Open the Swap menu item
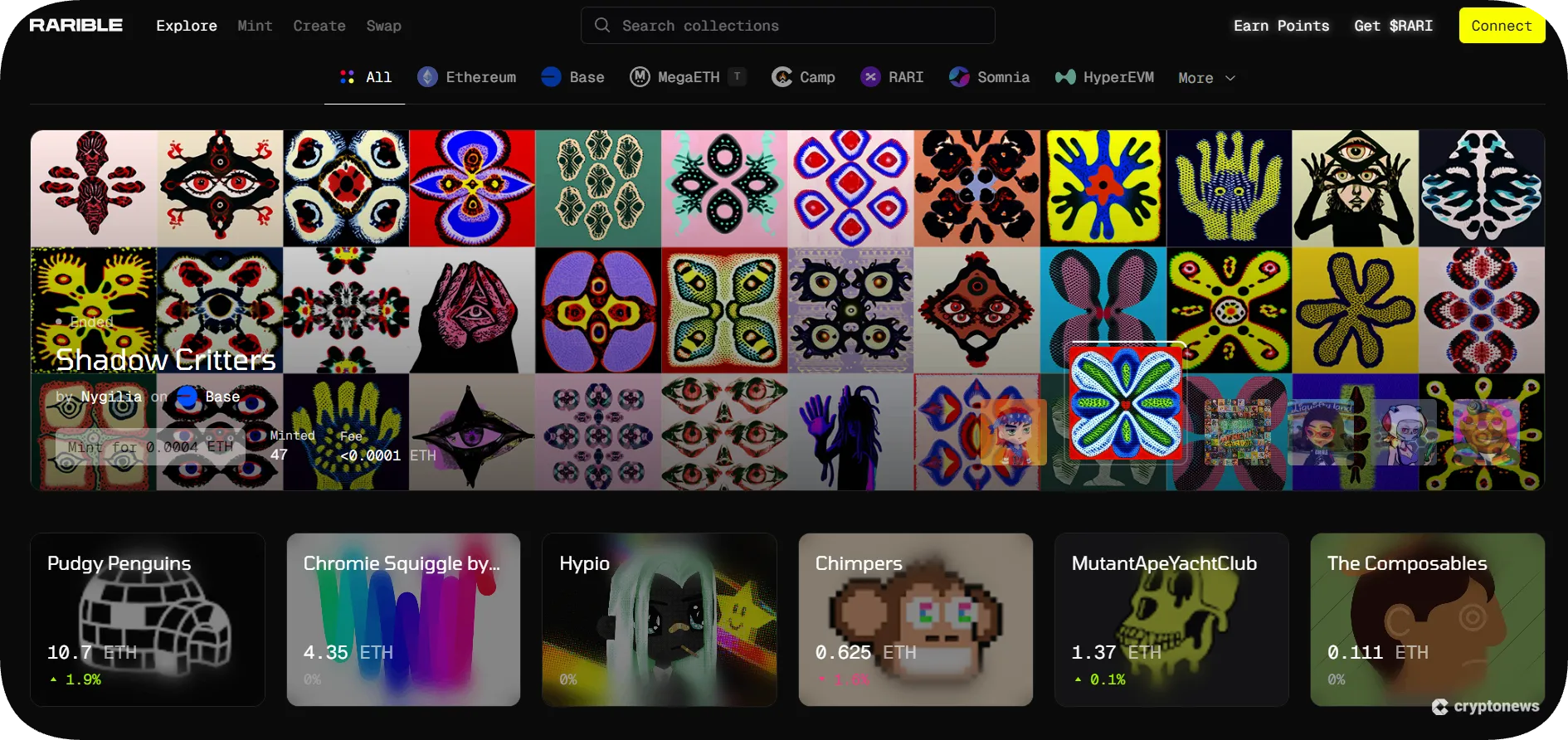Viewport: 1568px width, 740px height. (x=383, y=26)
